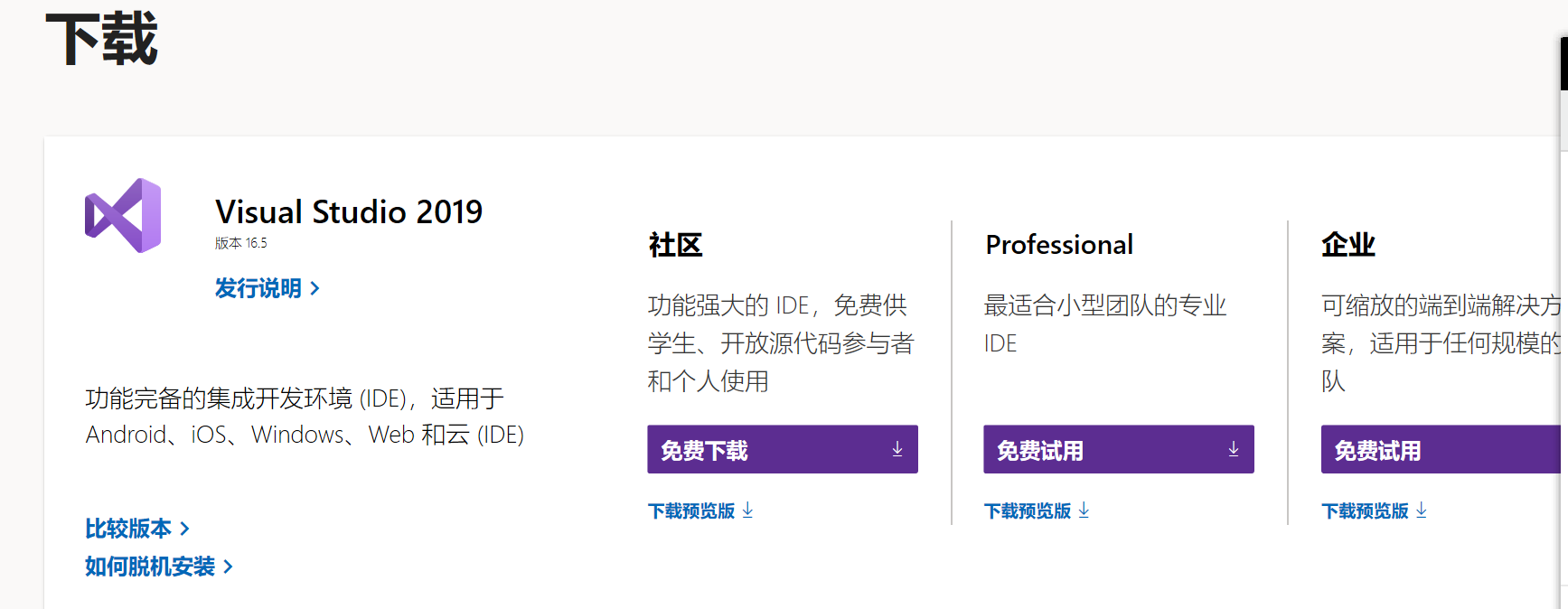Viewport: 1568px width, 609px height.
Task: Click the chevron after 比较版本
Action: [x=184, y=529]
